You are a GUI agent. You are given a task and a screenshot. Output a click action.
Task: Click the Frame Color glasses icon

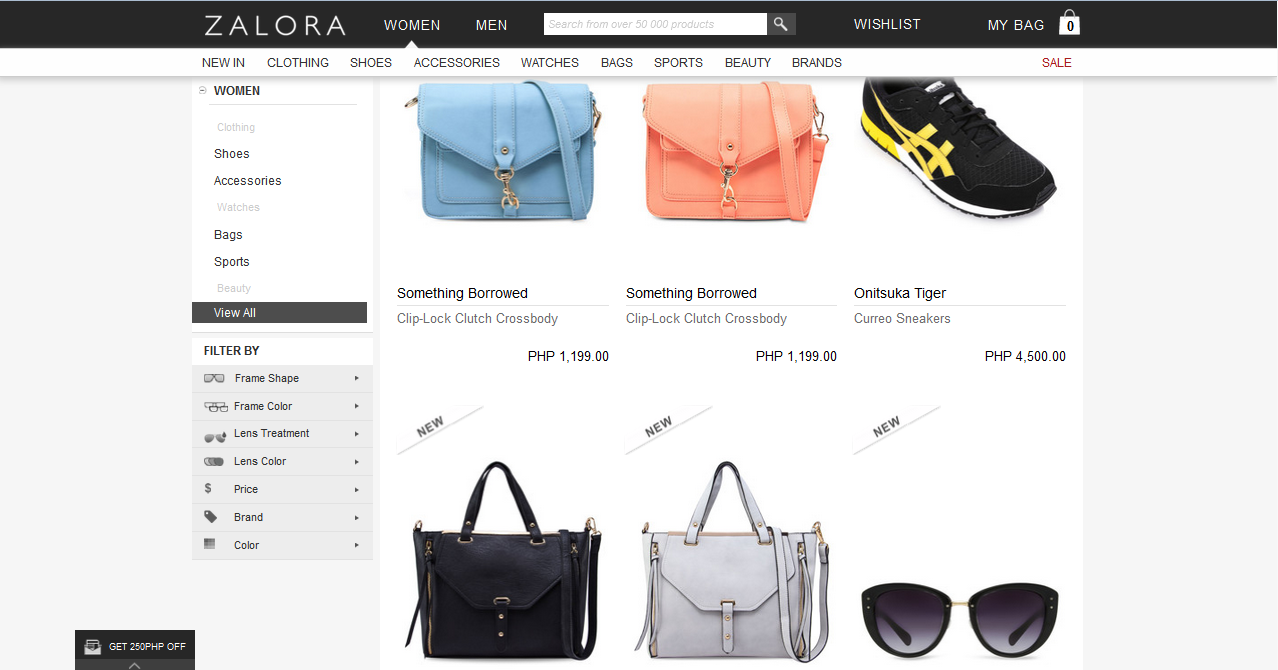[x=215, y=406]
